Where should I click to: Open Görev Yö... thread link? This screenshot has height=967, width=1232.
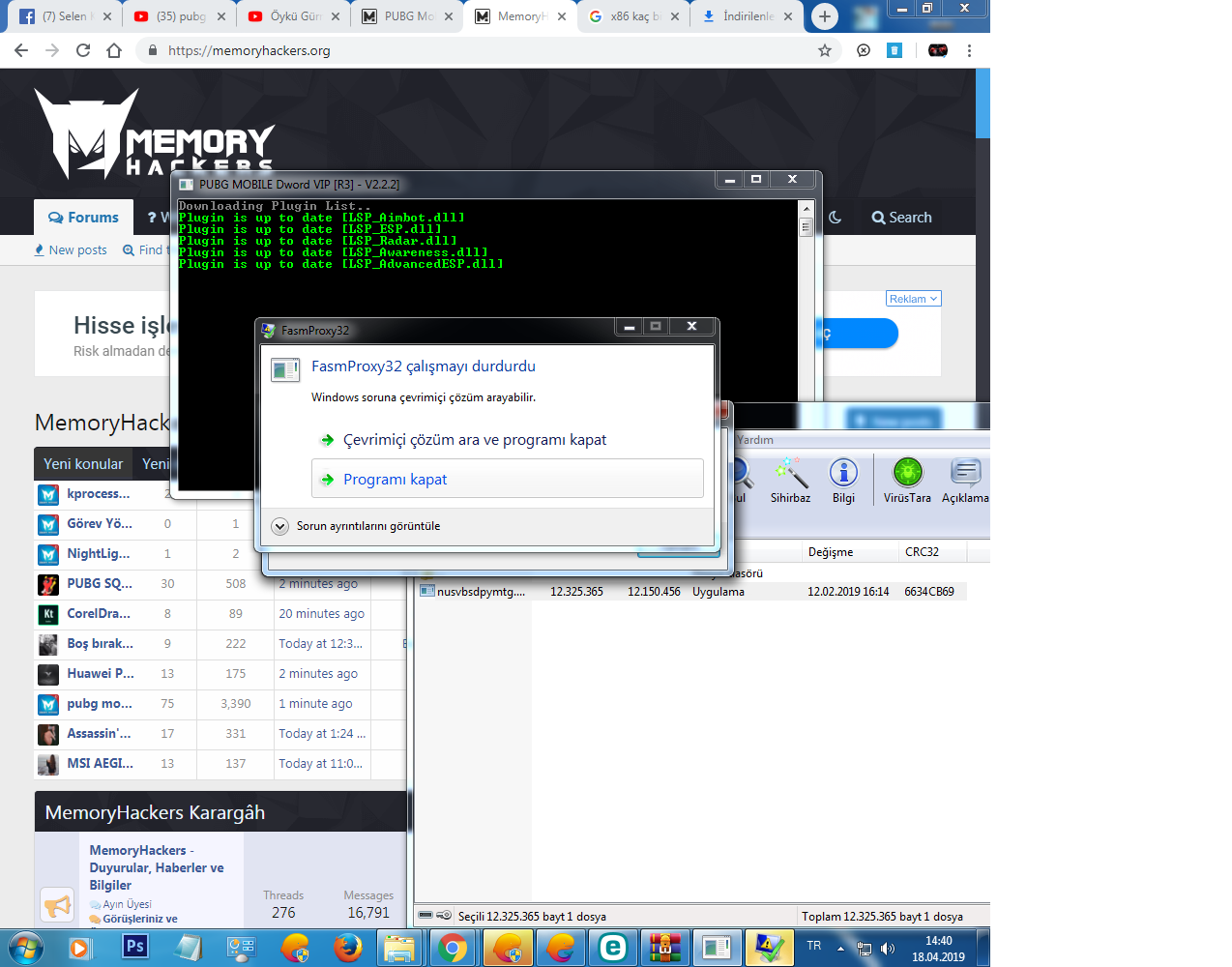coord(100,523)
